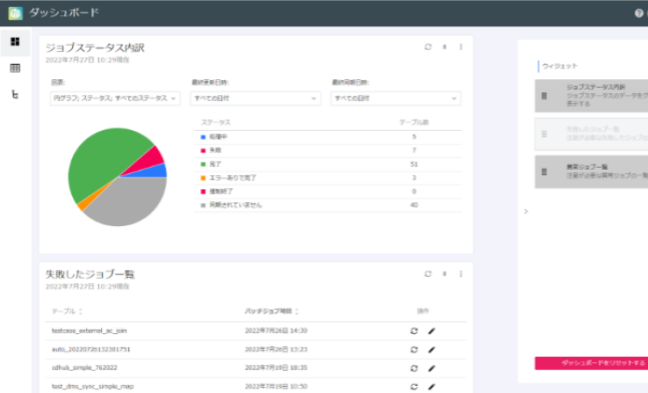The width and height of the screenshot is (648, 393).
Task: Open the help icon in the header
Action: point(639,13)
